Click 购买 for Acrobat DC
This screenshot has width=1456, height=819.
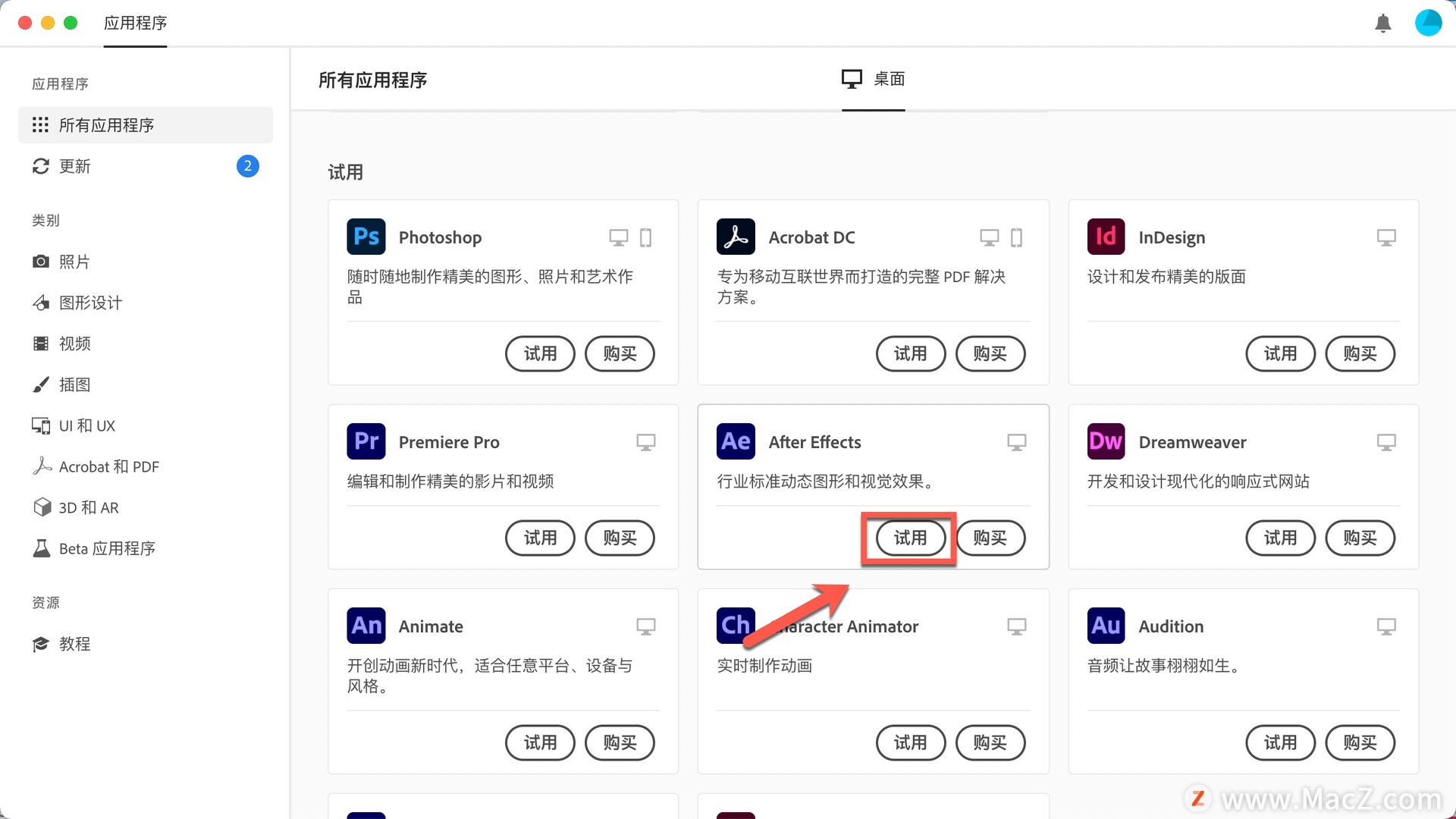(x=990, y=354)
